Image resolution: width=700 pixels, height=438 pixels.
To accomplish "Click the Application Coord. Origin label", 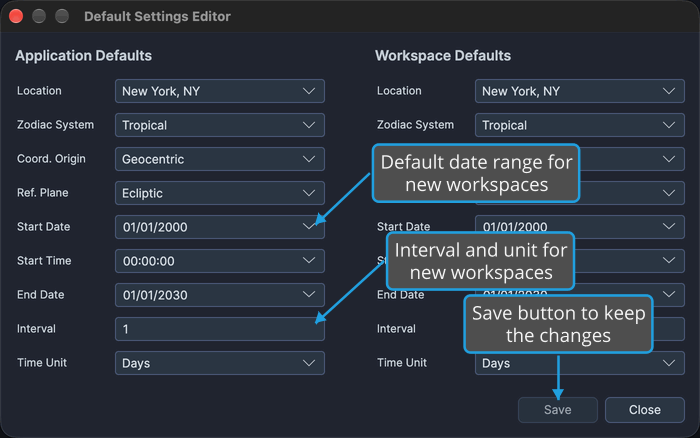I will (x=51, y=159).
